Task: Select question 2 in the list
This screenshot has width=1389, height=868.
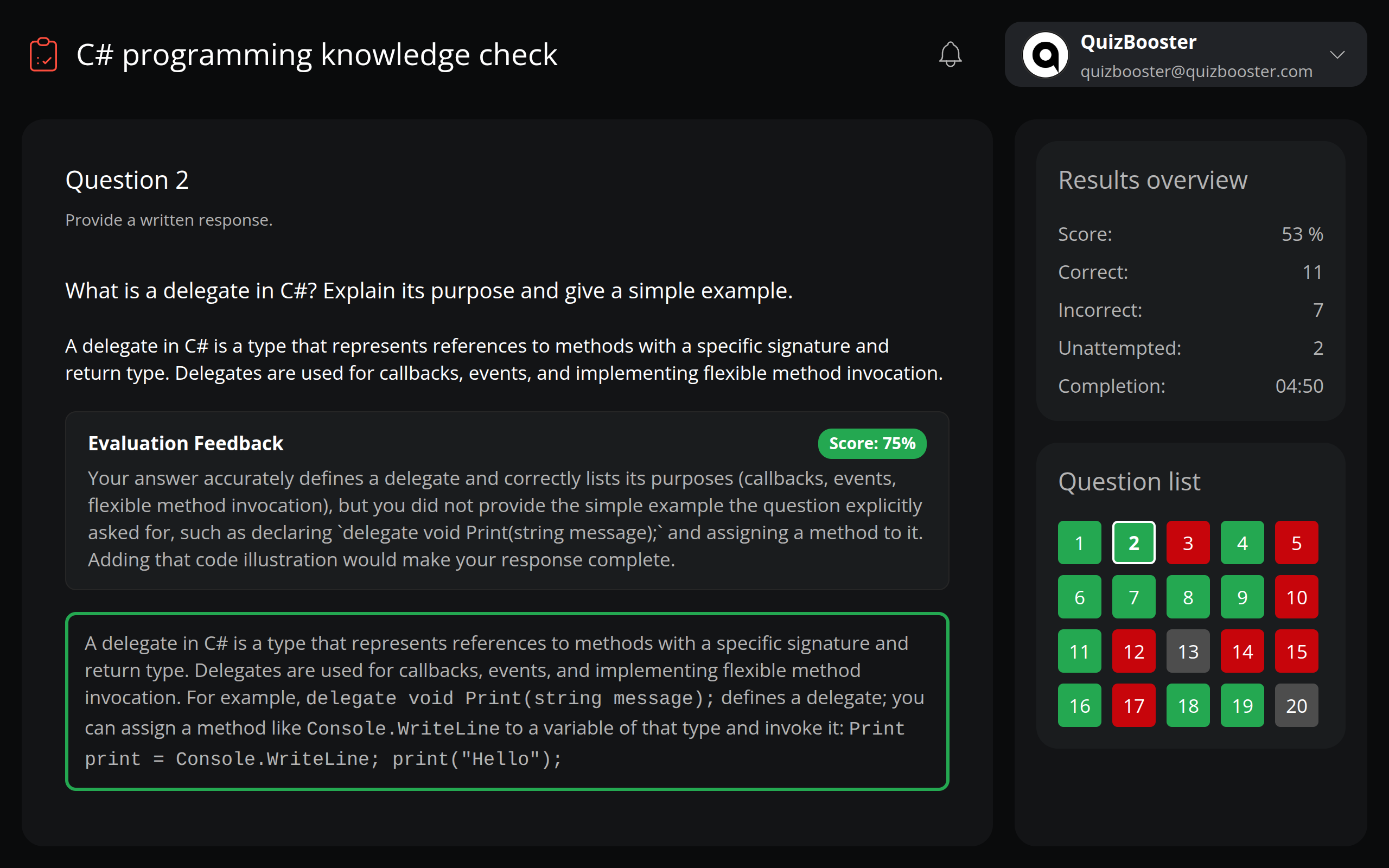Action: tap(1133, 542)
